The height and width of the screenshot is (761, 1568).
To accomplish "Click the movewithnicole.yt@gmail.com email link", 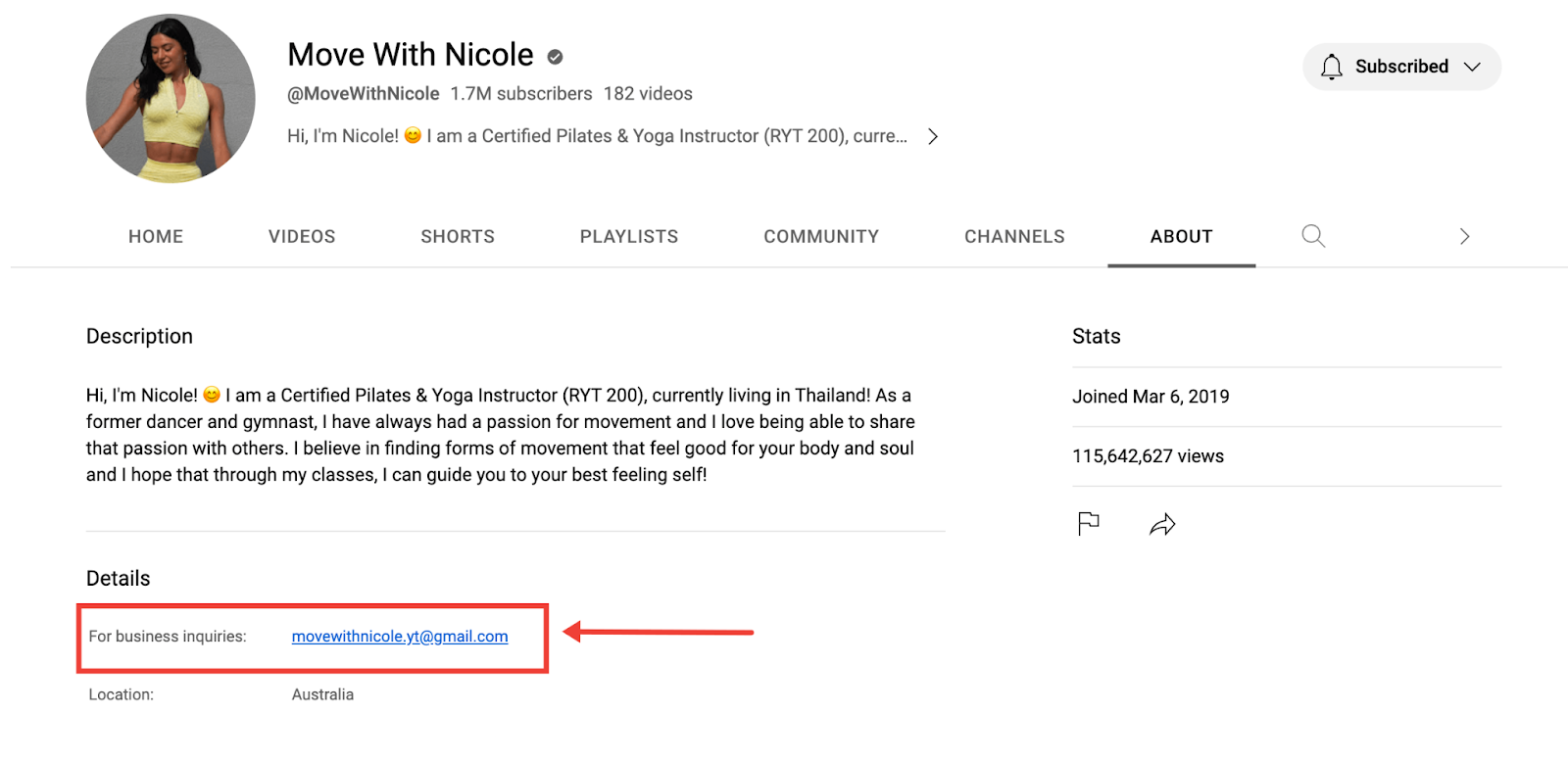I will [400, 637].
